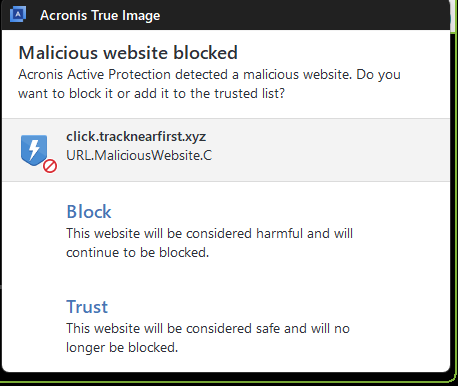The image size is (458, 386).
Task: Select the click.tracknearfirst.xyz domain name
Action: click(x=136, y=136)
